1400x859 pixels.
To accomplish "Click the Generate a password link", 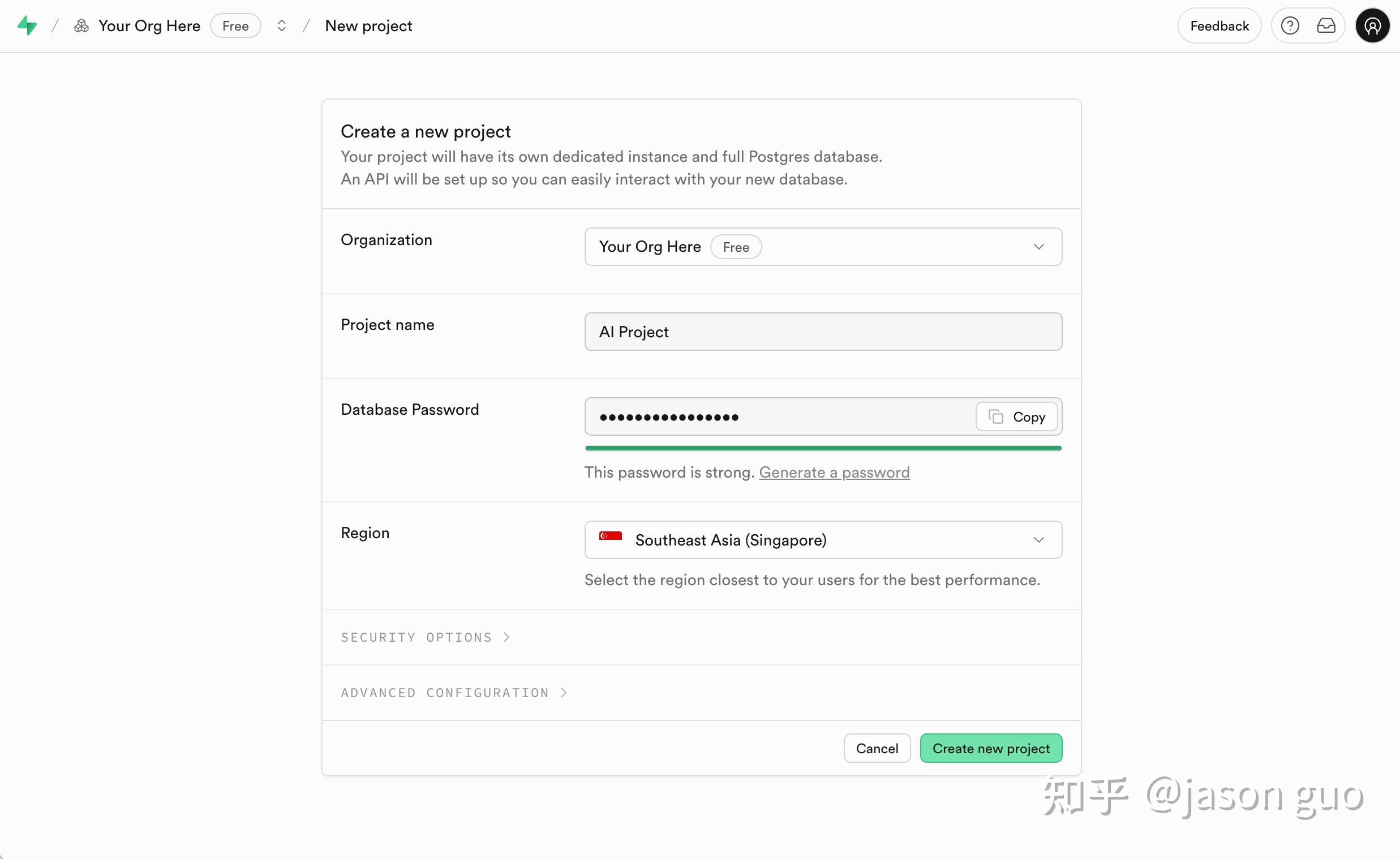I will pyautogui.click(x=834, y=472).
